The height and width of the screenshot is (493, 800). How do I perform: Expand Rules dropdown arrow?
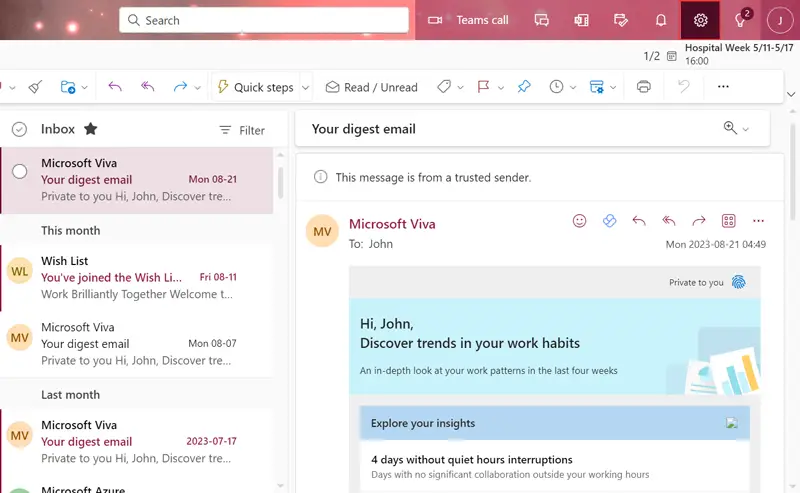613,88
